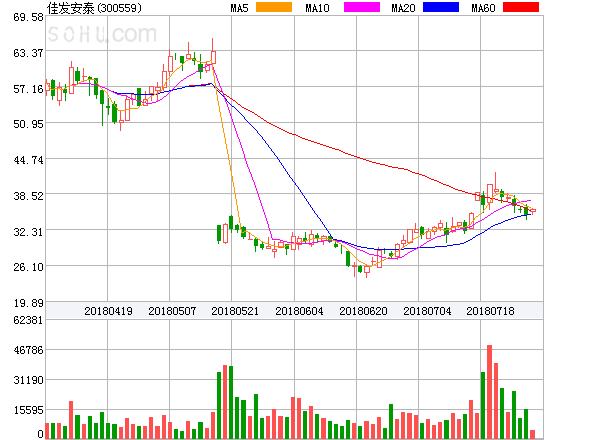The width and height of the screenshot is (600, 440).
Task: Click the 44.74 price axis label
Action: click(28, 160)
